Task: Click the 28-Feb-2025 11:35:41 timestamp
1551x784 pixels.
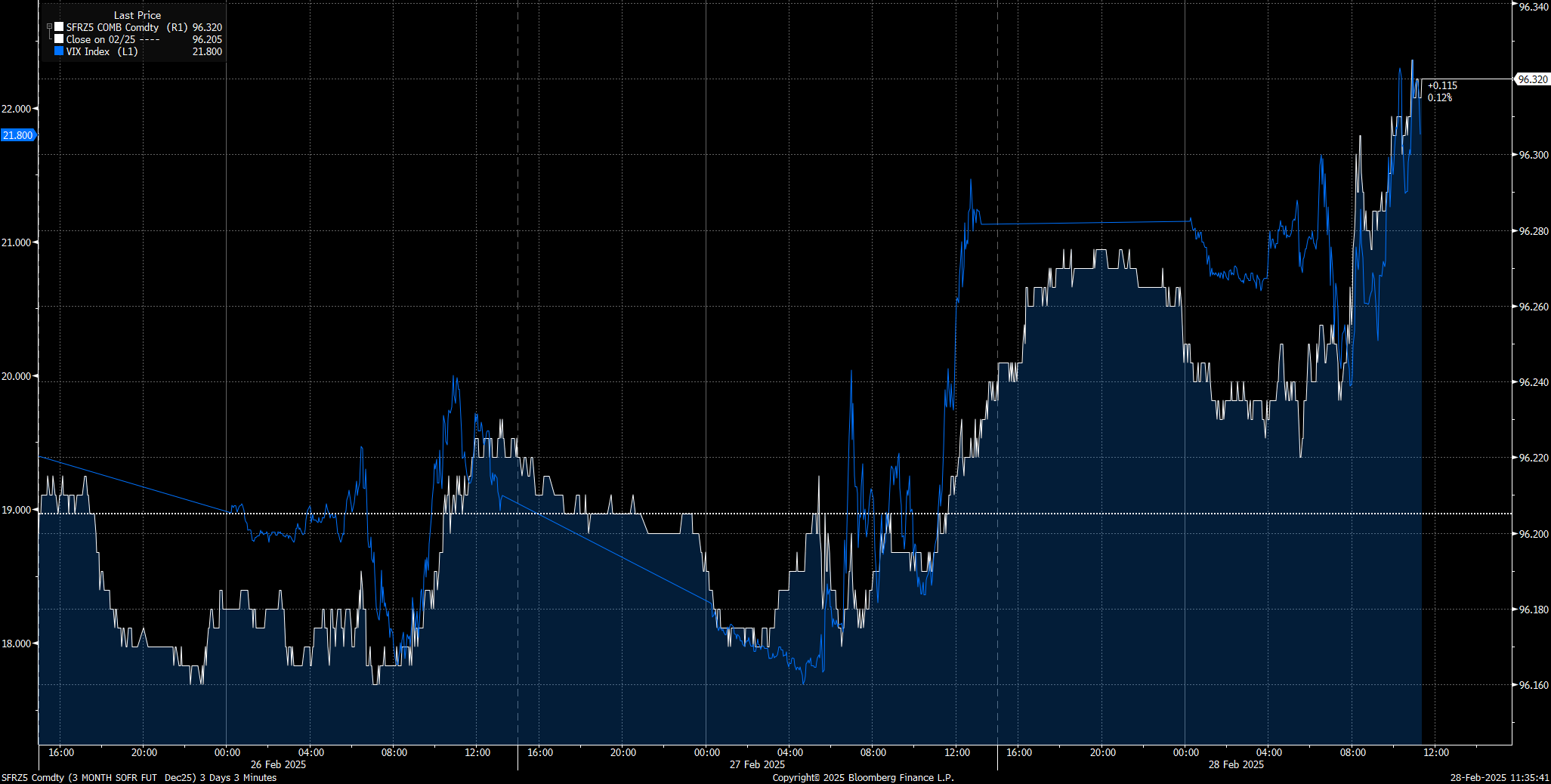Action: 1500,777
